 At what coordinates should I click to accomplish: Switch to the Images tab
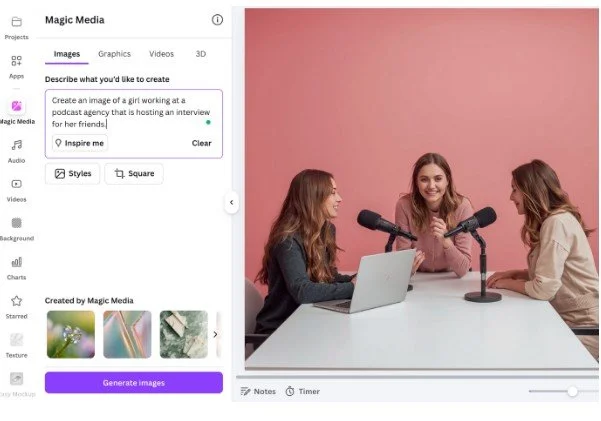(67, 54)
